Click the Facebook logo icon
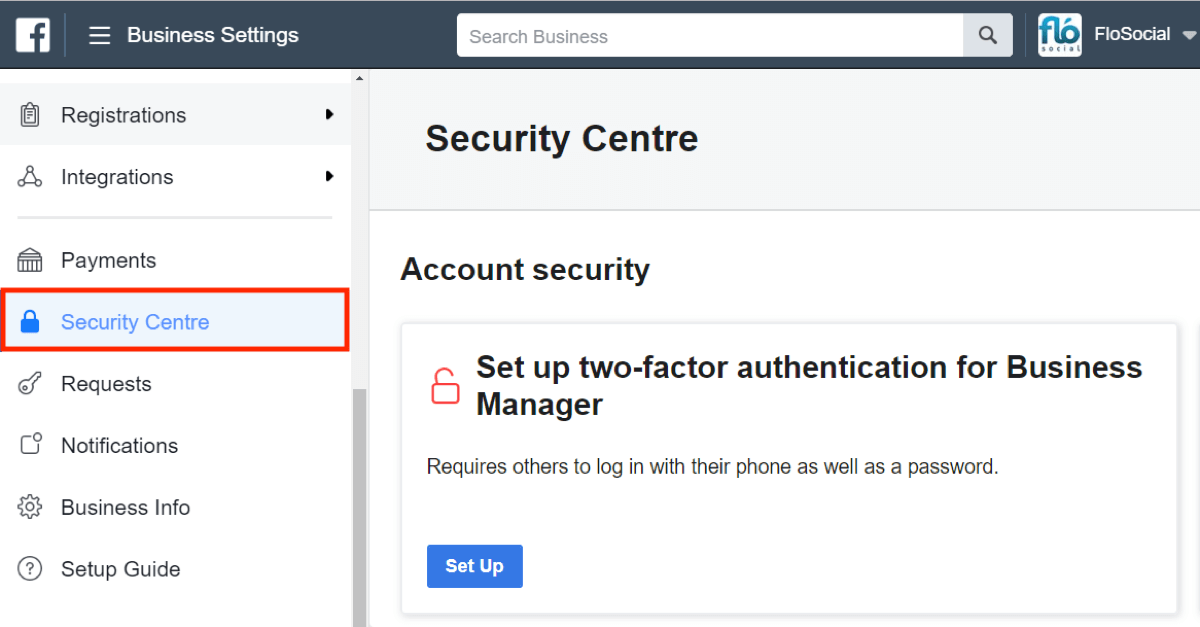 (x=32, y=36)
